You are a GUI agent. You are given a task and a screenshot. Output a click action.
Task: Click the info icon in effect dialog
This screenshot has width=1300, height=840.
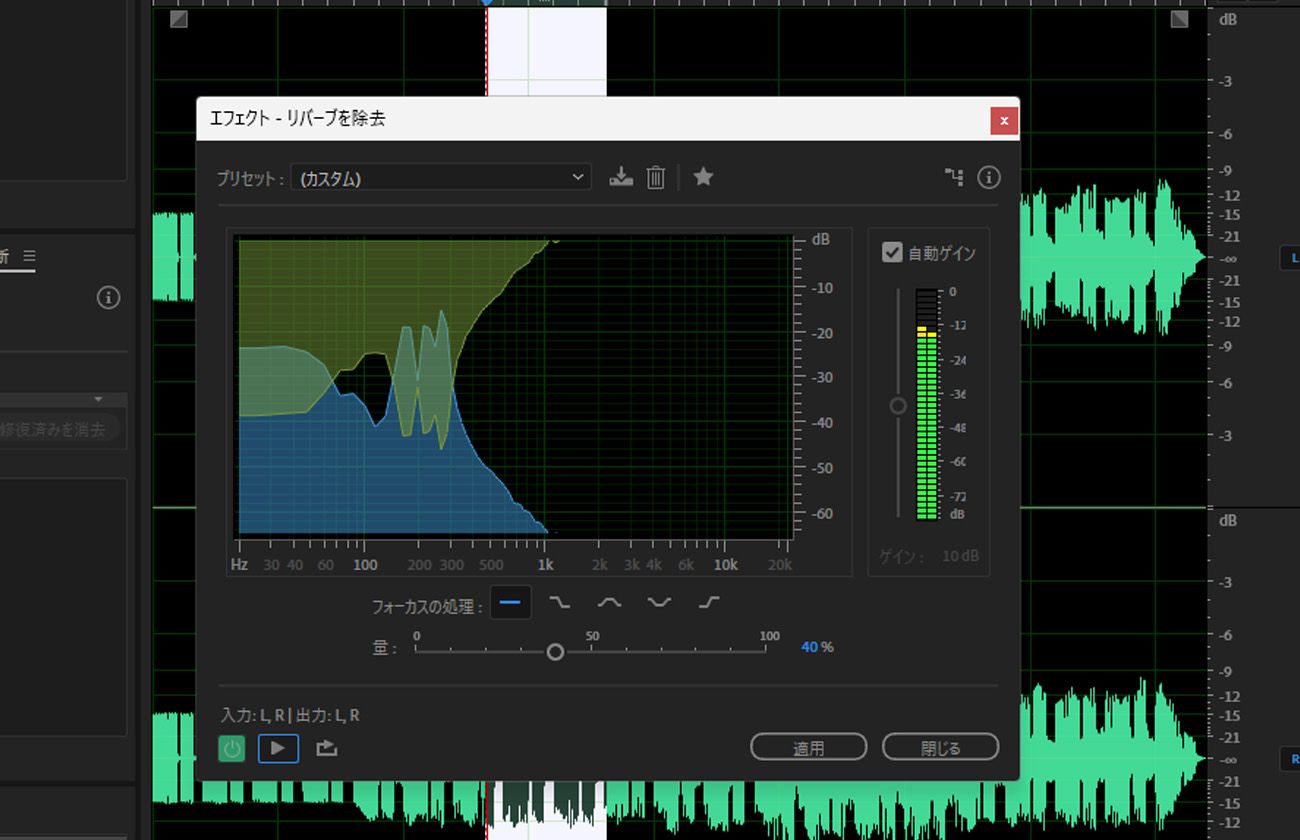(988, 178)
